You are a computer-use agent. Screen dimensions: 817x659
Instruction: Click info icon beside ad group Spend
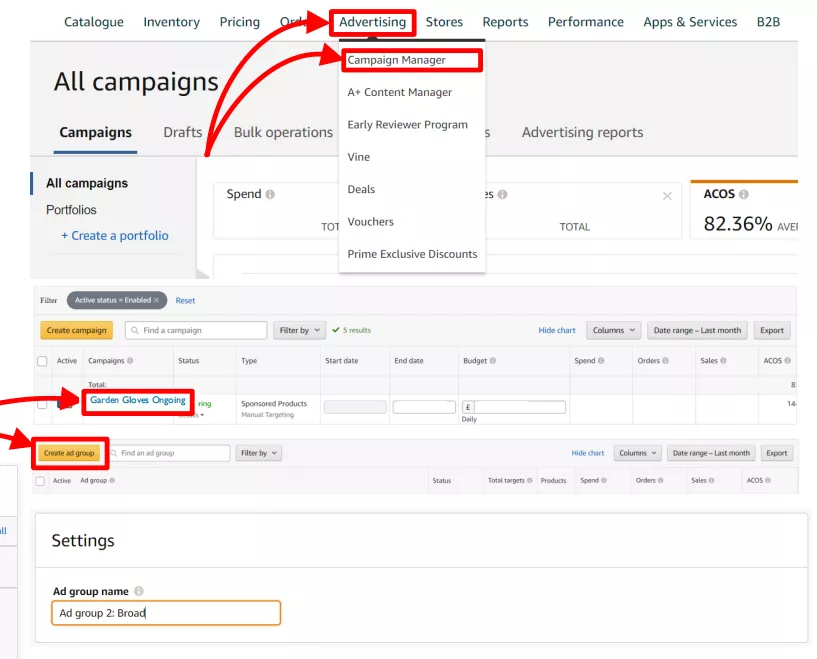pos(603,480)
